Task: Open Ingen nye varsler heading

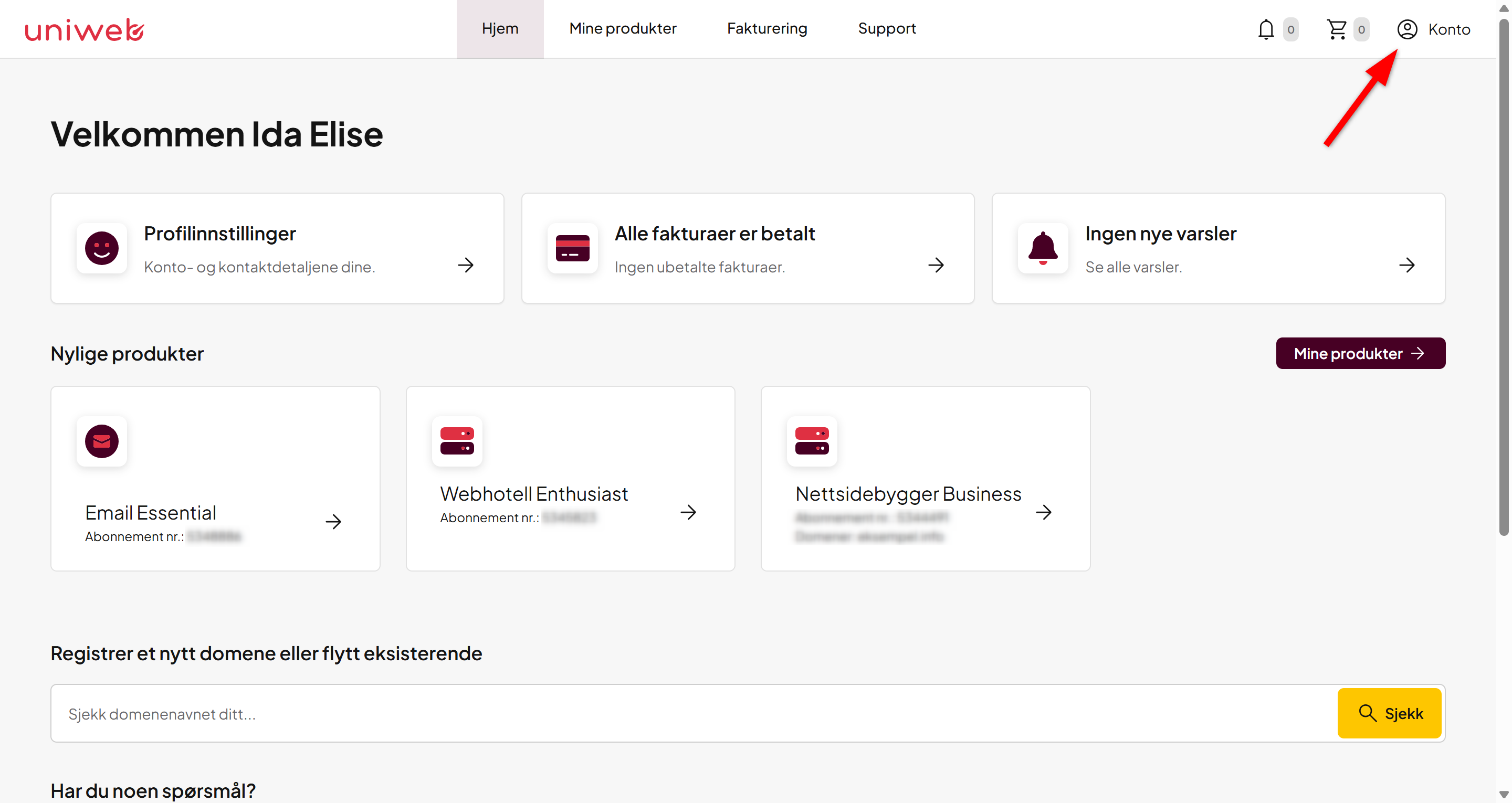Action: point(1161,234)
